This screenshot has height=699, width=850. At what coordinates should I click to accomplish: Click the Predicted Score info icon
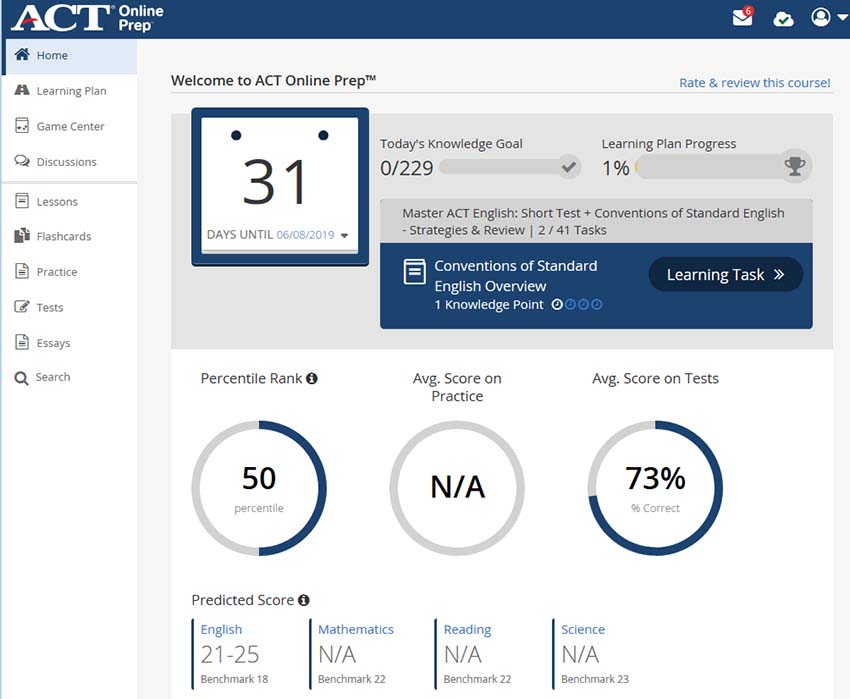pyautogui.click(x=304, y=600)
